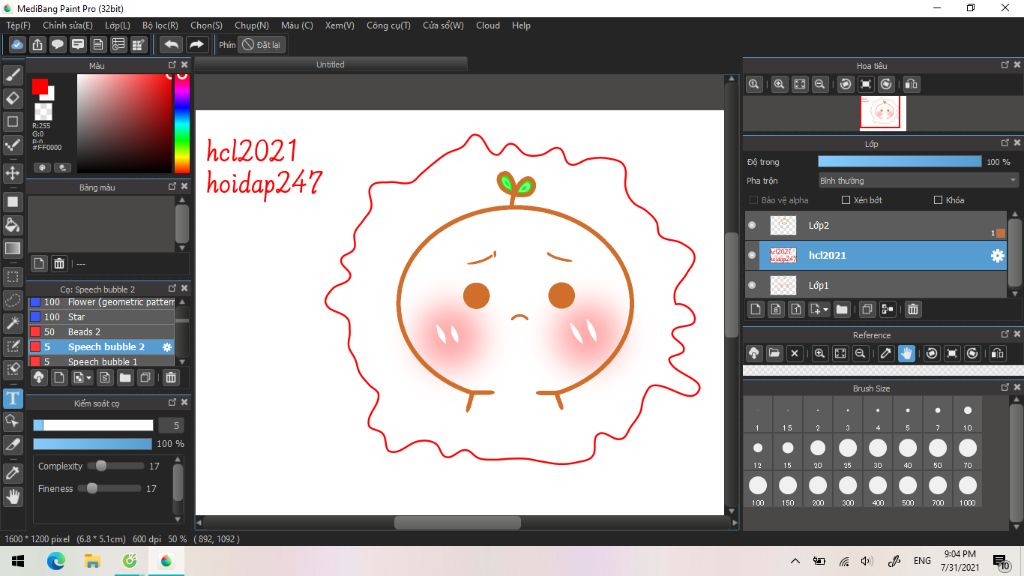Open a reference image with folder icon
The height and width of the screenshot is (576, 1024).
774,353
